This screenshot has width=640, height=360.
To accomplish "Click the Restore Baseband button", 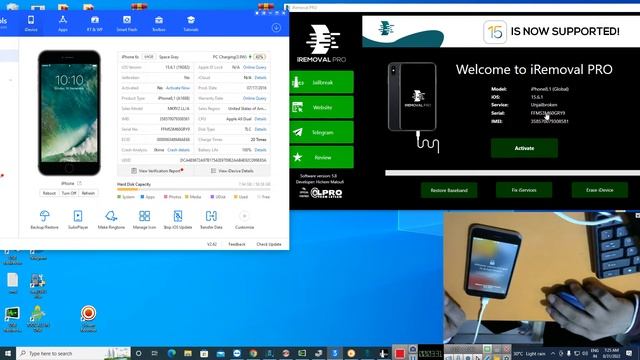I will (x=449, y=190).
